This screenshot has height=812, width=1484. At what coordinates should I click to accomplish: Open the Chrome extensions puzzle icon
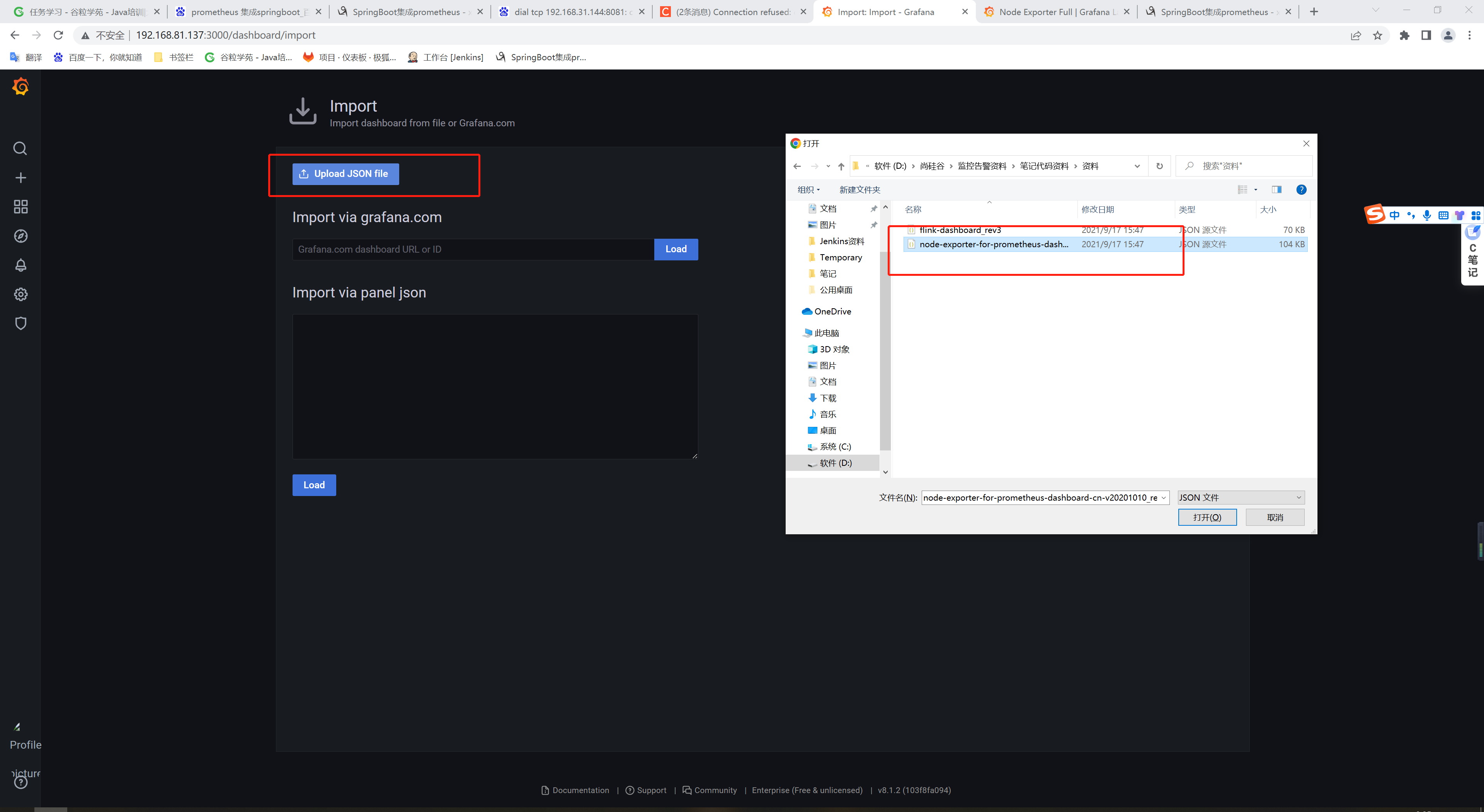(x=1404, y=36)
